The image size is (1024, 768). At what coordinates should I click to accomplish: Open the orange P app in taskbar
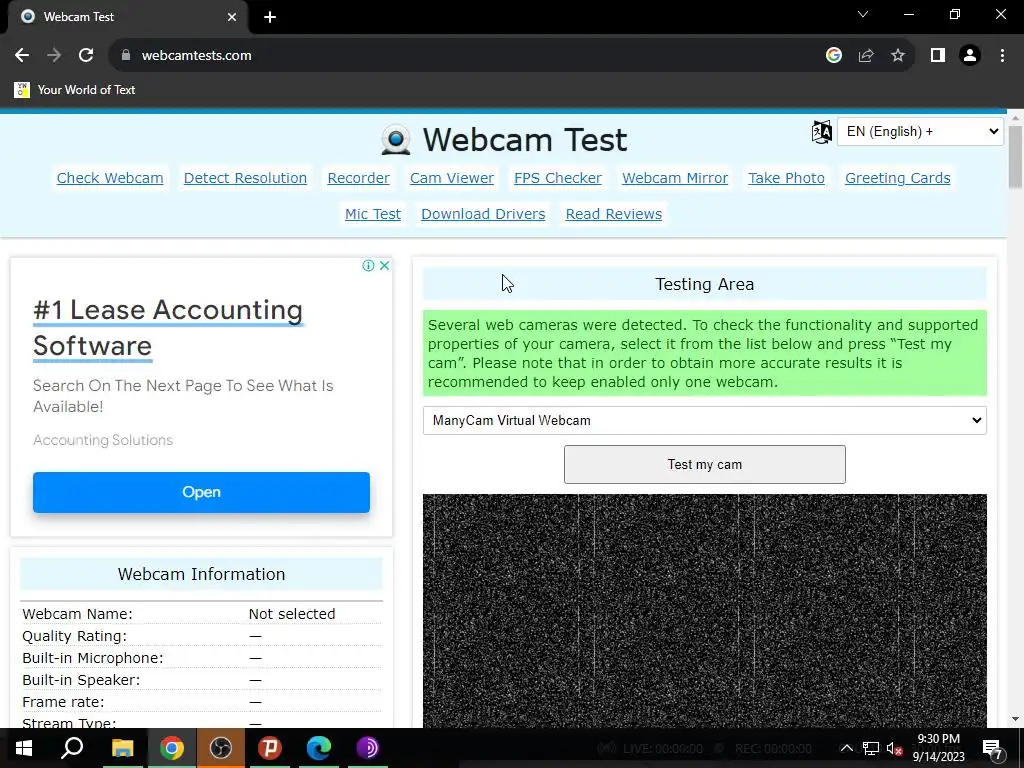point(270,748)
